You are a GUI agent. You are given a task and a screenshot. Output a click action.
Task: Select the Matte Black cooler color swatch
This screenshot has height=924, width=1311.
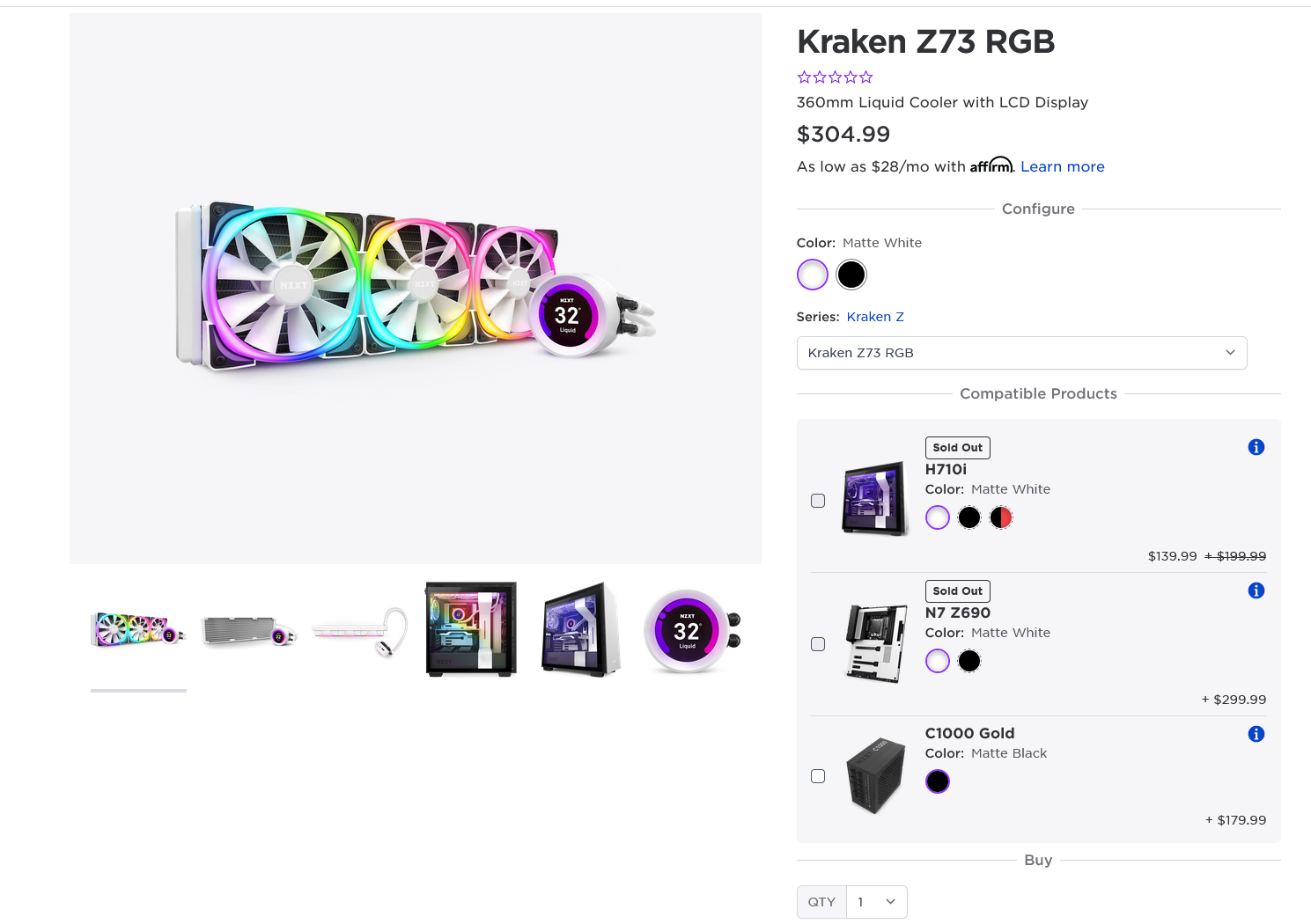coord(851,275)
